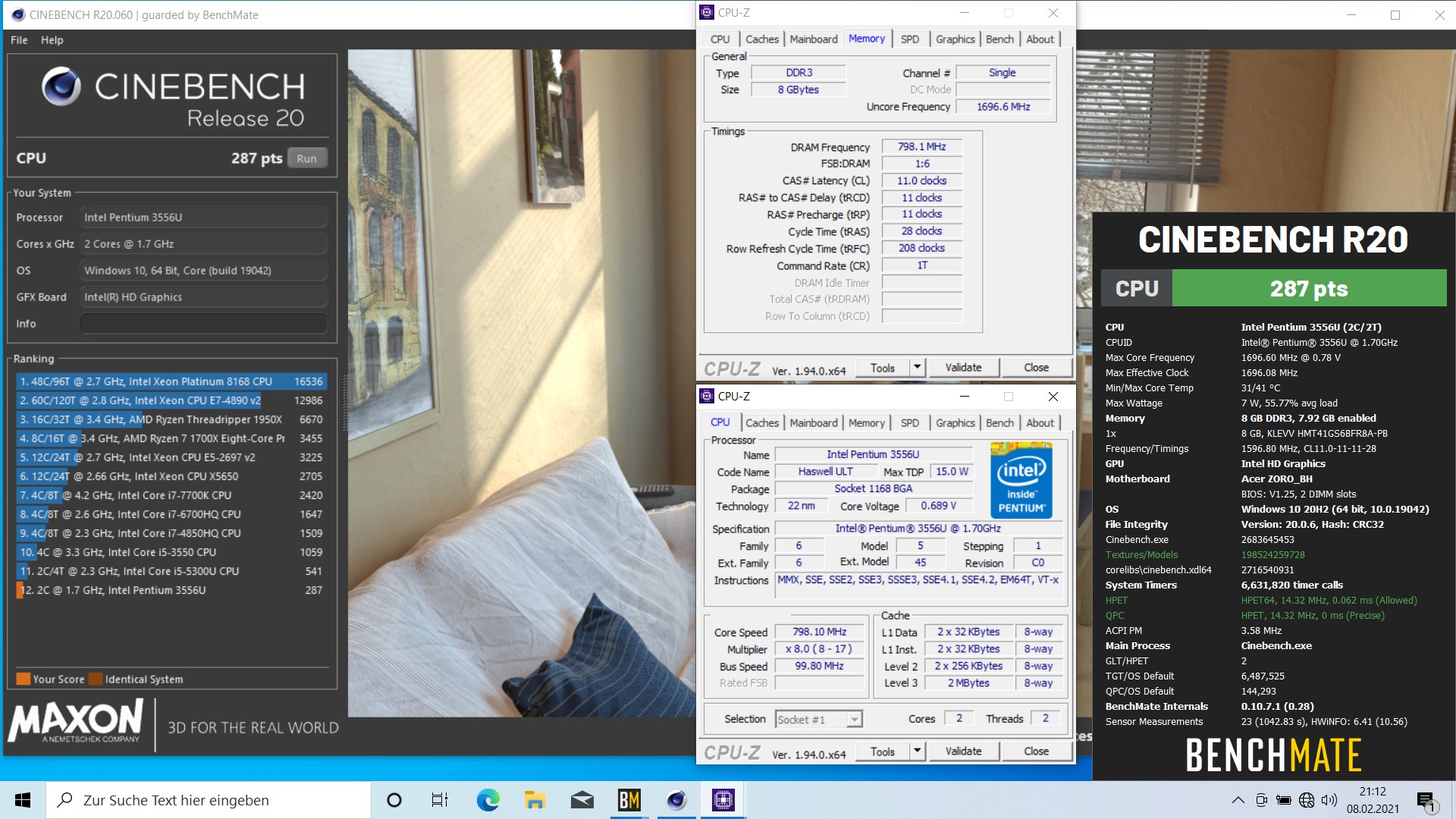
Task: Open Bench tab in bottom CPU-Z window
Action: click(999, 423)
